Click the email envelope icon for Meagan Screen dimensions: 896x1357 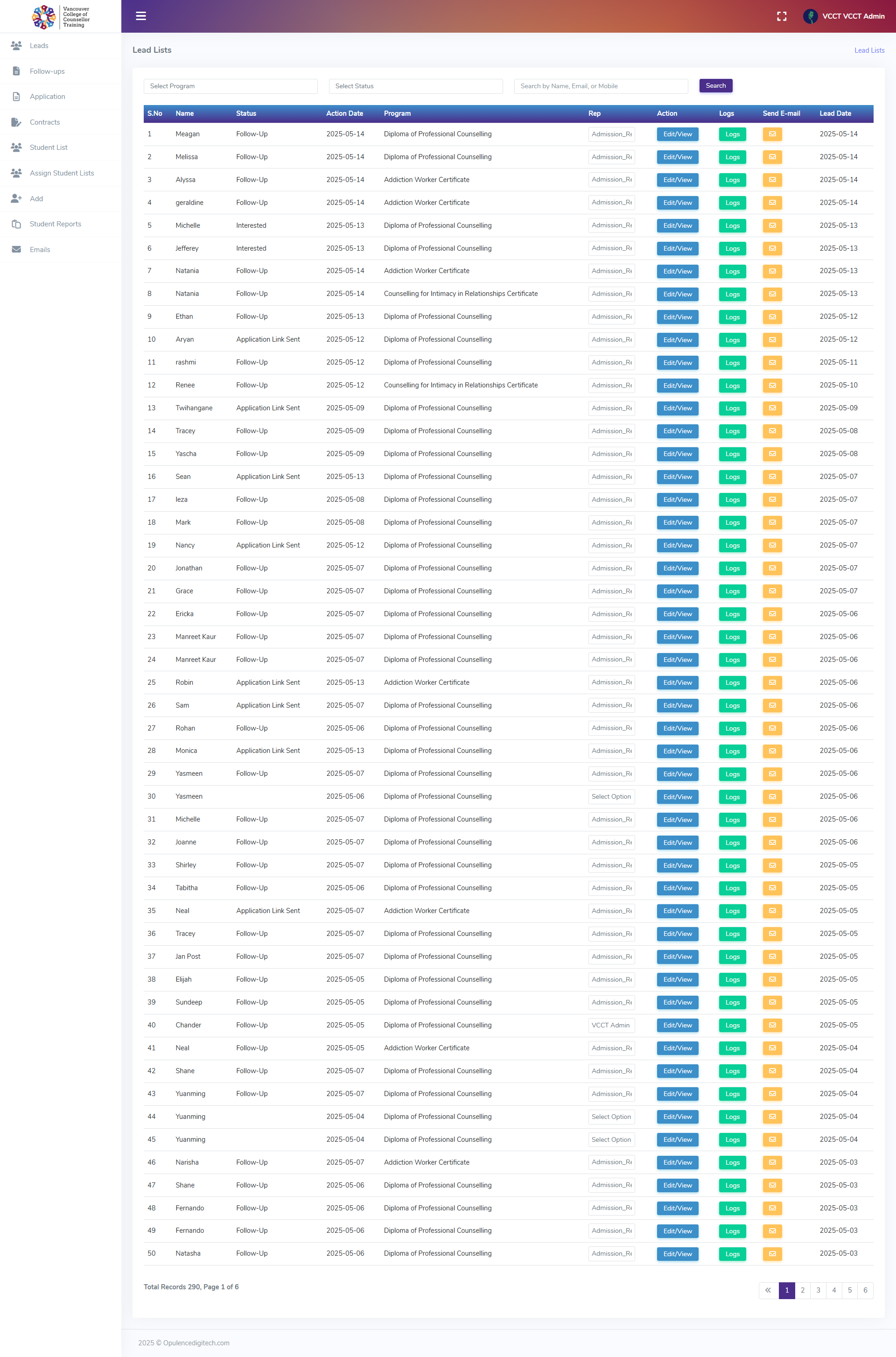tap(772, 134)
